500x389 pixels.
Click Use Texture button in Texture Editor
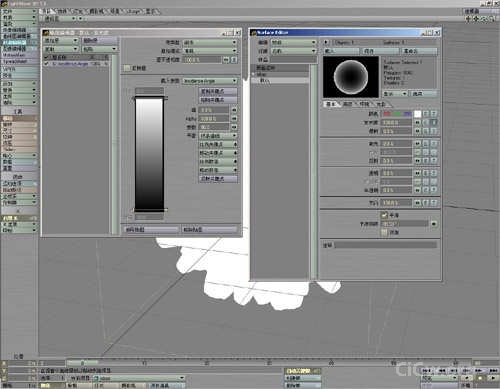tap(151, 230)
